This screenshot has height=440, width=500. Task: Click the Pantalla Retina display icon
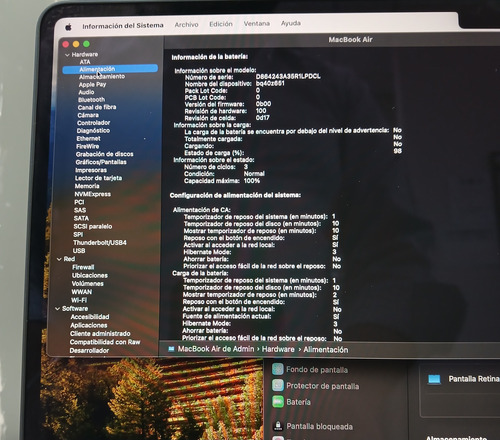click(x=434, y=379)
